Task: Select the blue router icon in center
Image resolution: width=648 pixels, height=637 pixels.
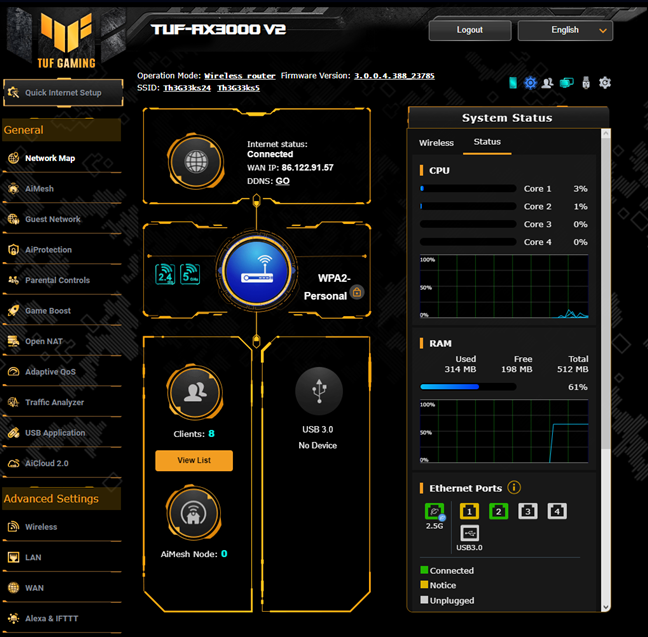Action: pos(257,272)
